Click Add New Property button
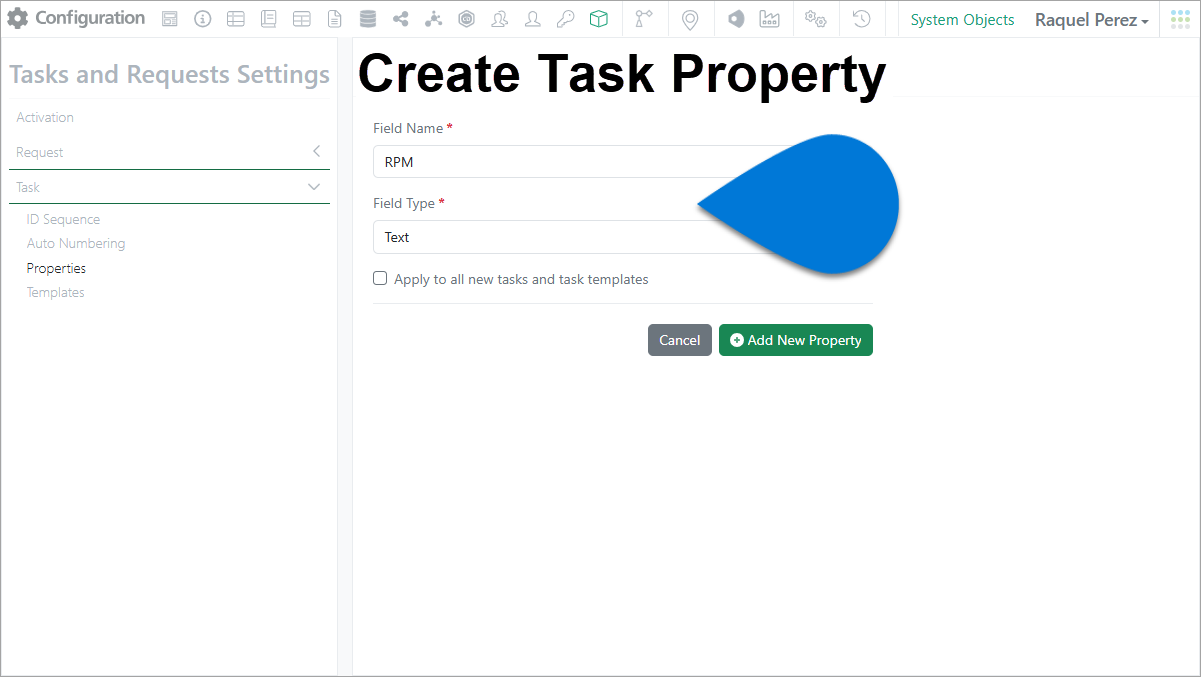This screenshot has width=1201, height=677. click(x=796, y=340)
